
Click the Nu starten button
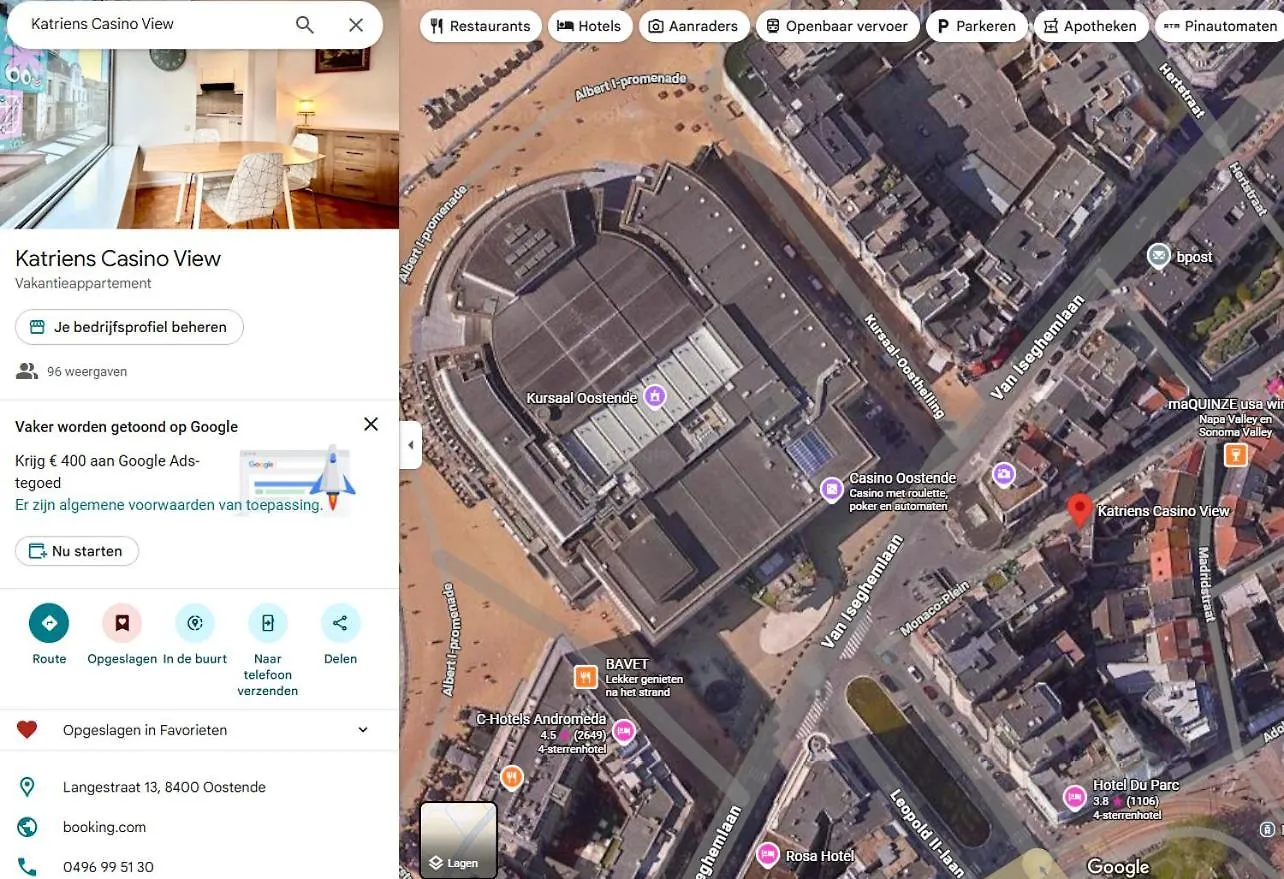77,551
